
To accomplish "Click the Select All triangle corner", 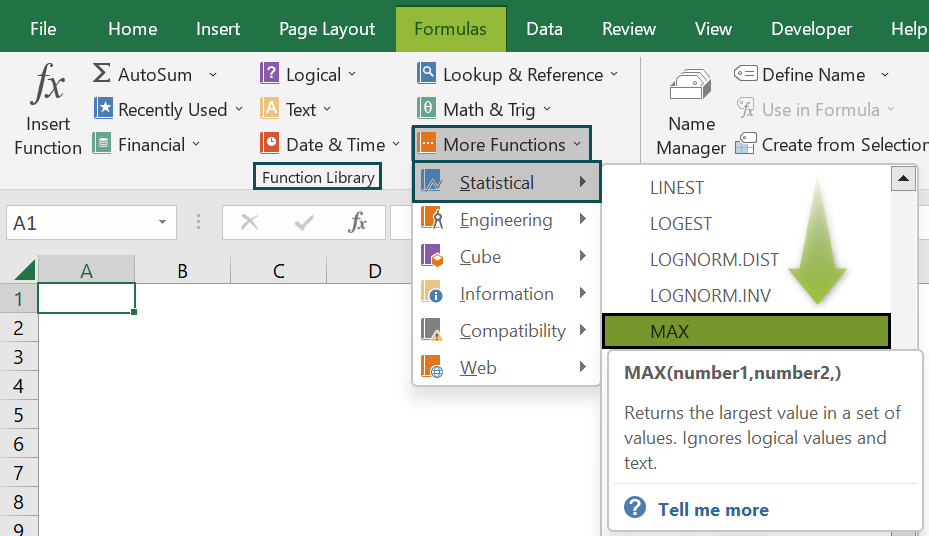I will click(x=24, y=270).
